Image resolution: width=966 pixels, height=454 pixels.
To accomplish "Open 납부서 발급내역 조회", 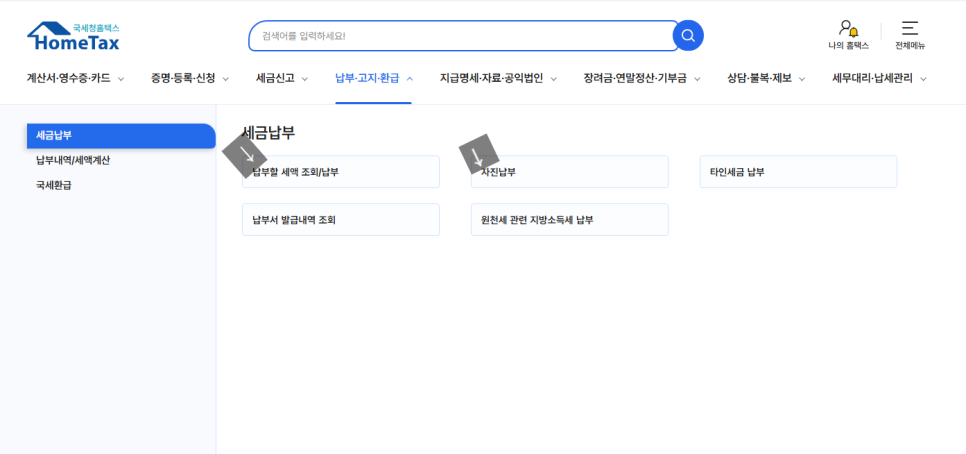I will pos(341,220).
